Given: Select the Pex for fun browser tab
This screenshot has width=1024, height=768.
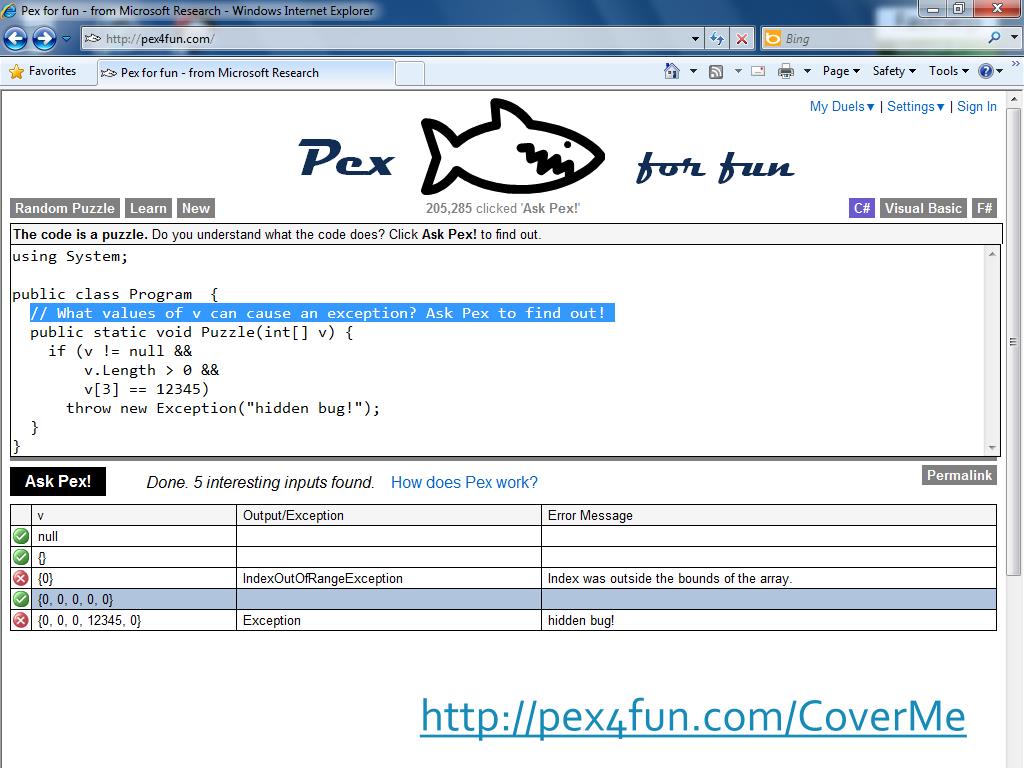Looking at the screenshot, I should [x=247, y=72].
